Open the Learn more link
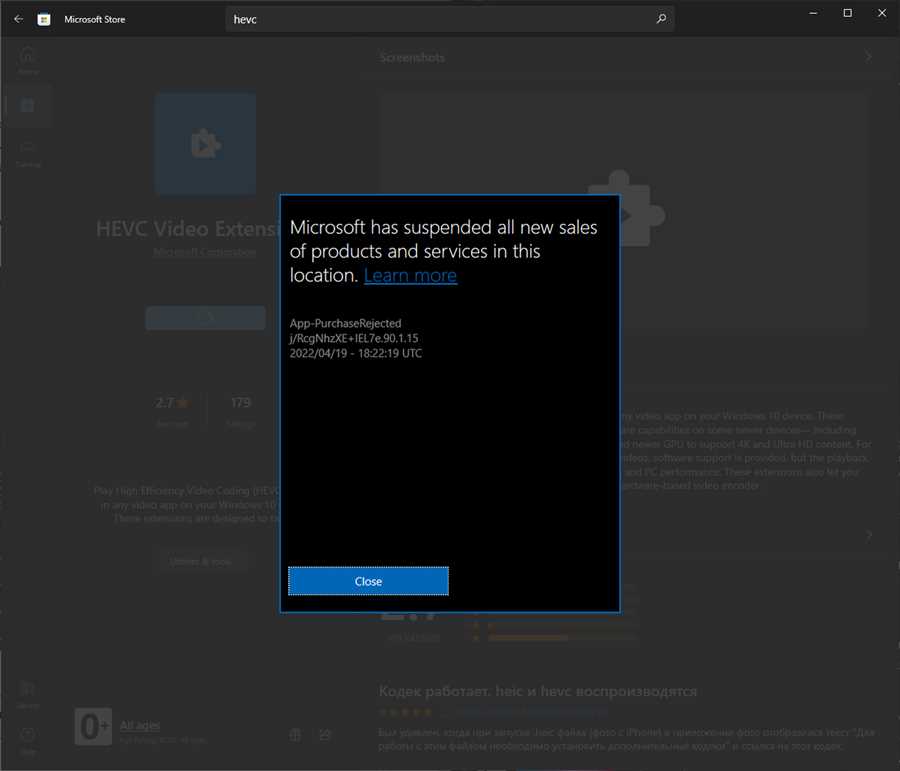 pos(410,276)
